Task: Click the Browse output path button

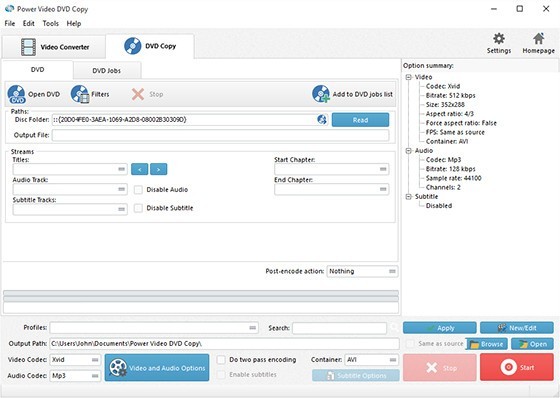Action: click(x=487, y=344)
